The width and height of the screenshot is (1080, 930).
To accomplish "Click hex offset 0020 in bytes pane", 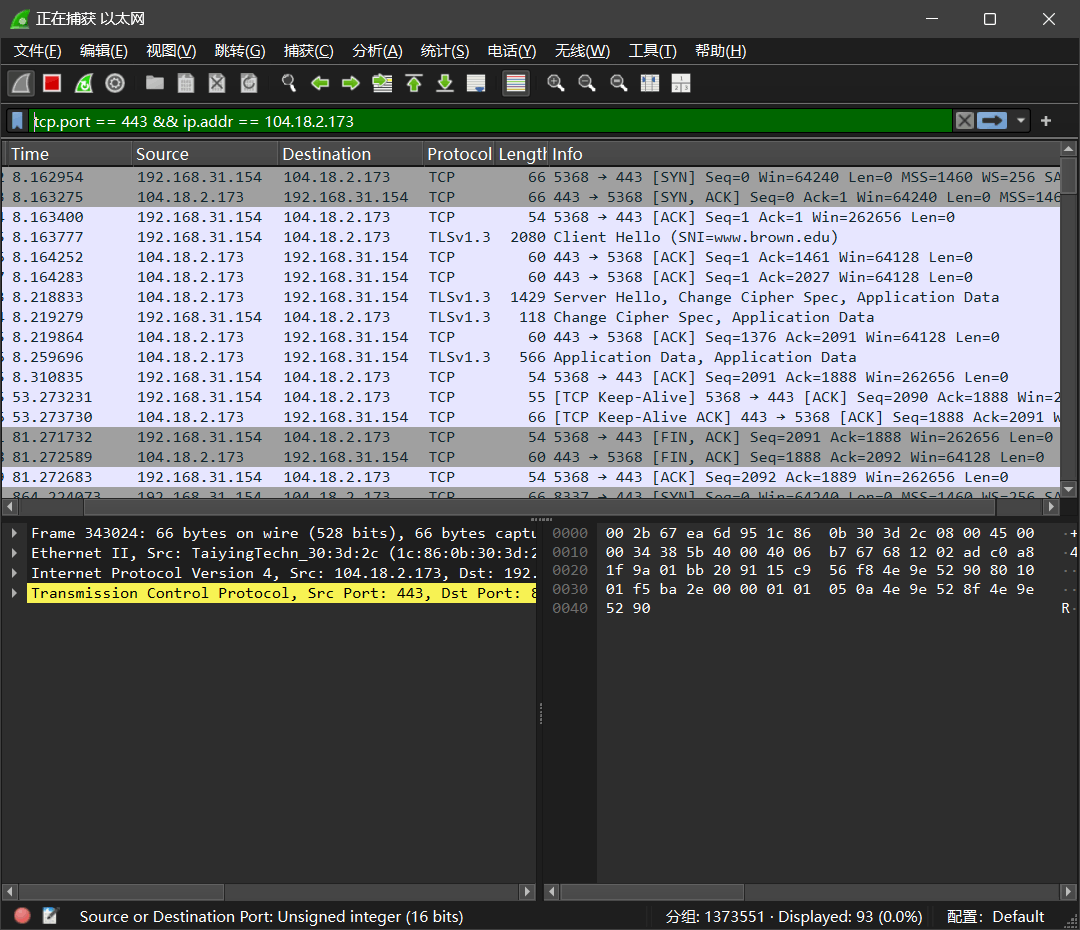I will [x=570, y=570].
